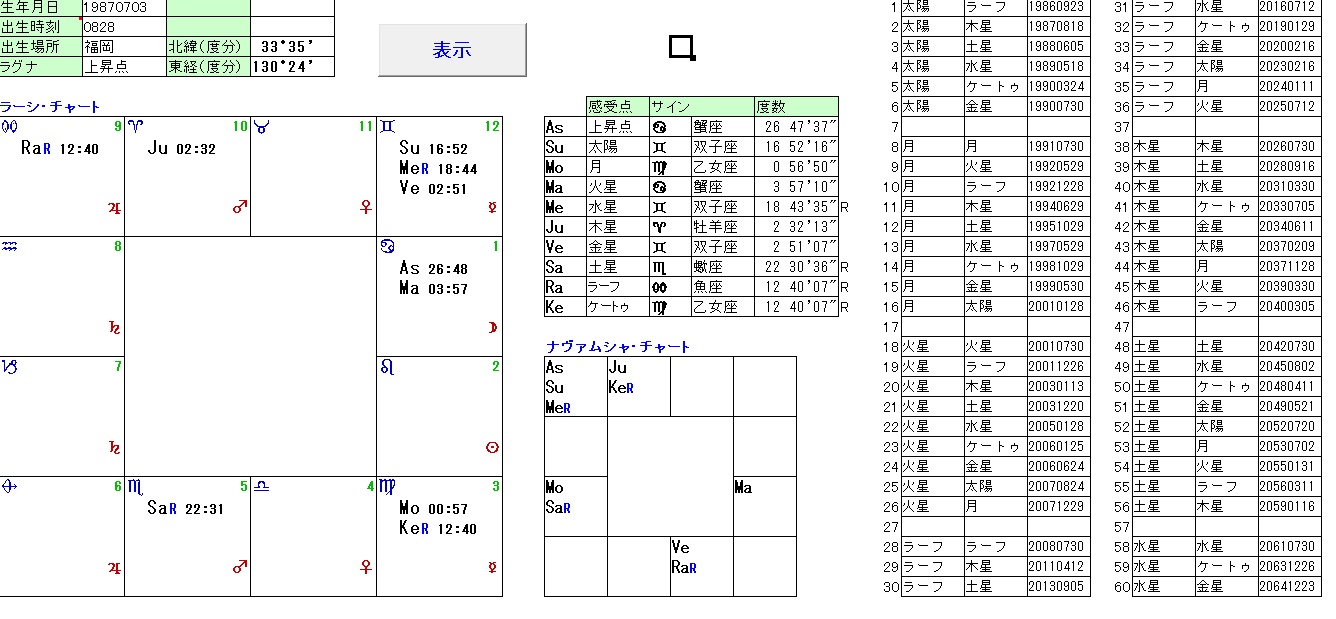
Task: Click the small square shape near the top
Action: click(x=682, y=47)
